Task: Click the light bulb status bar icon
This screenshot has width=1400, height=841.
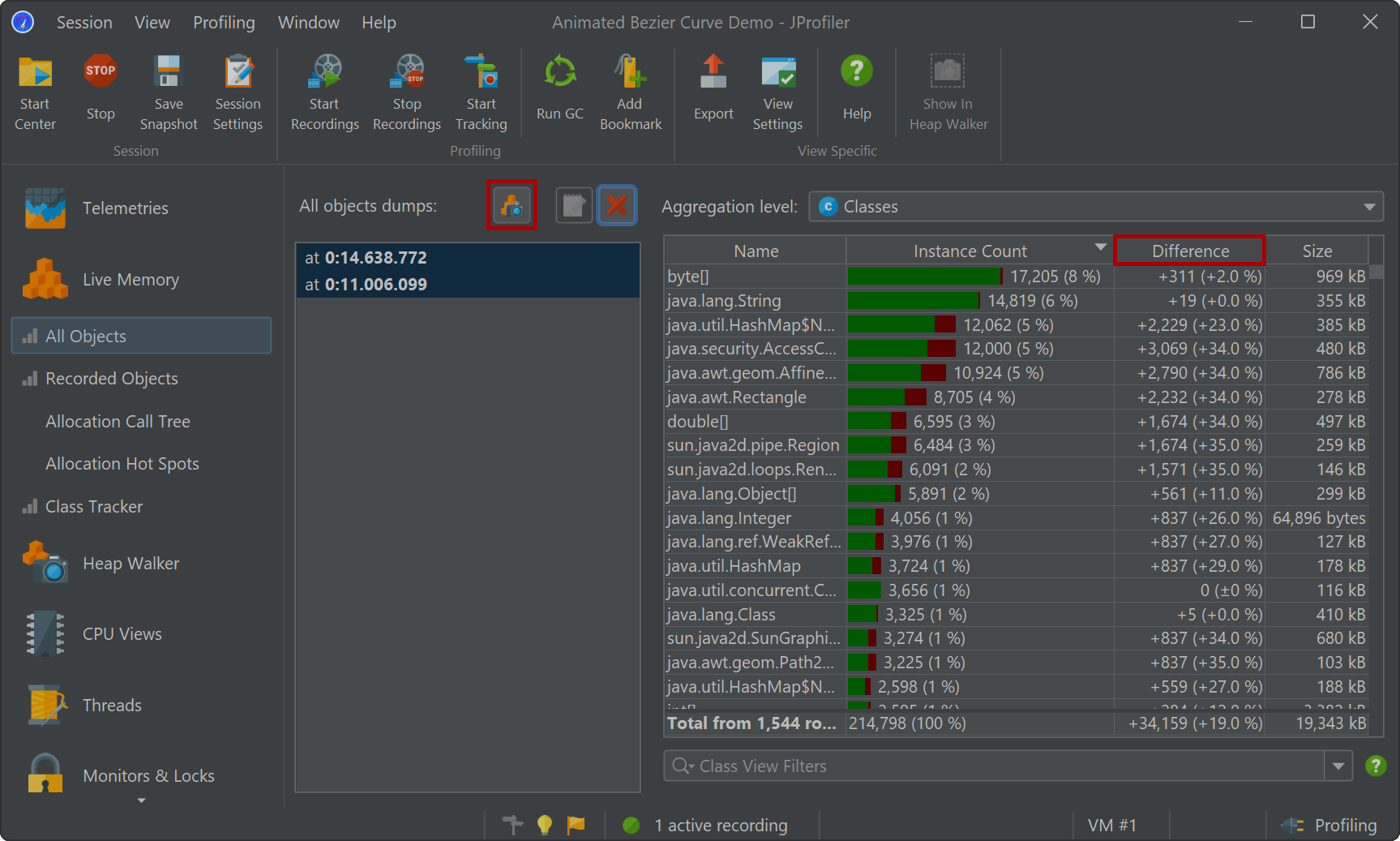Action: (x=545, y=825)
